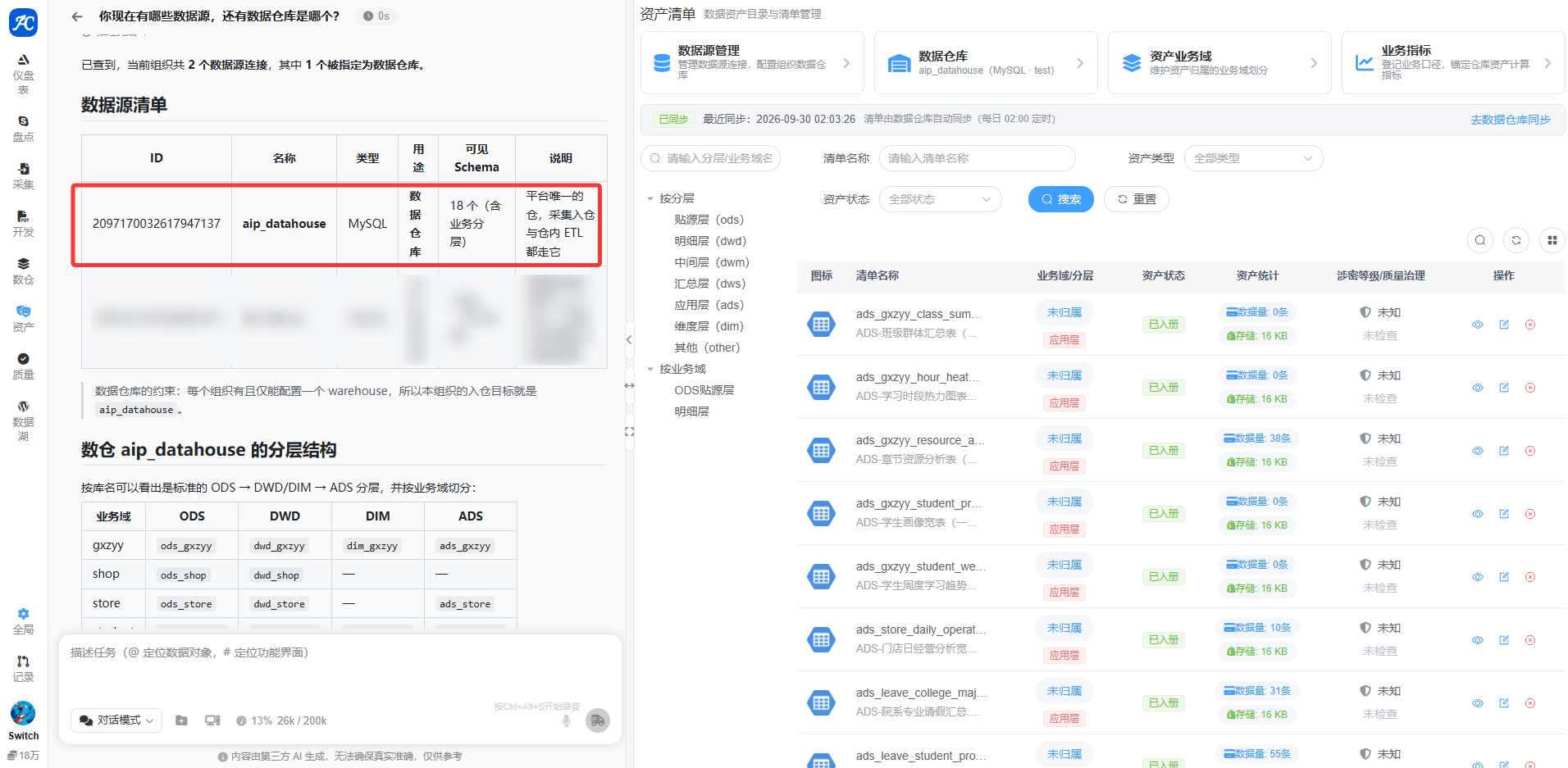Click the 重置 reset button
The height and width of the screenshot is (768, 1568).
point(1136,199)
